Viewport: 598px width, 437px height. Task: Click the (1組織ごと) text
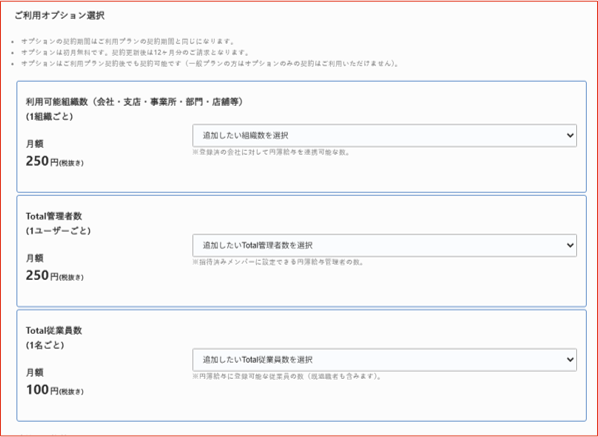[49, 117]
